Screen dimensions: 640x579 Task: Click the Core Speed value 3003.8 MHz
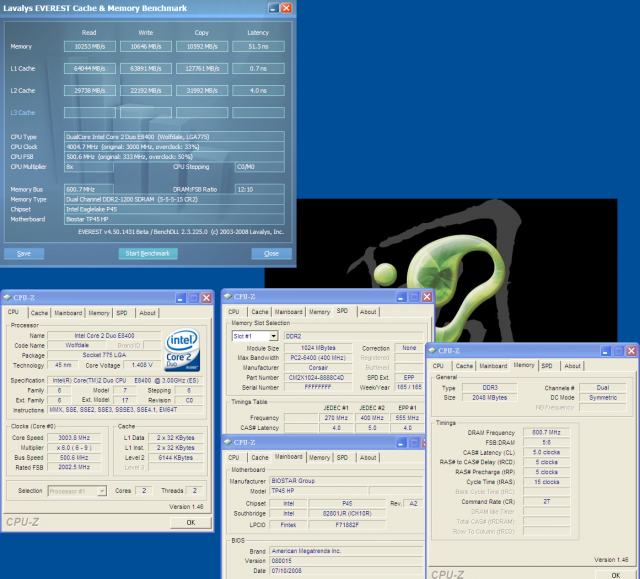[74, 437]
